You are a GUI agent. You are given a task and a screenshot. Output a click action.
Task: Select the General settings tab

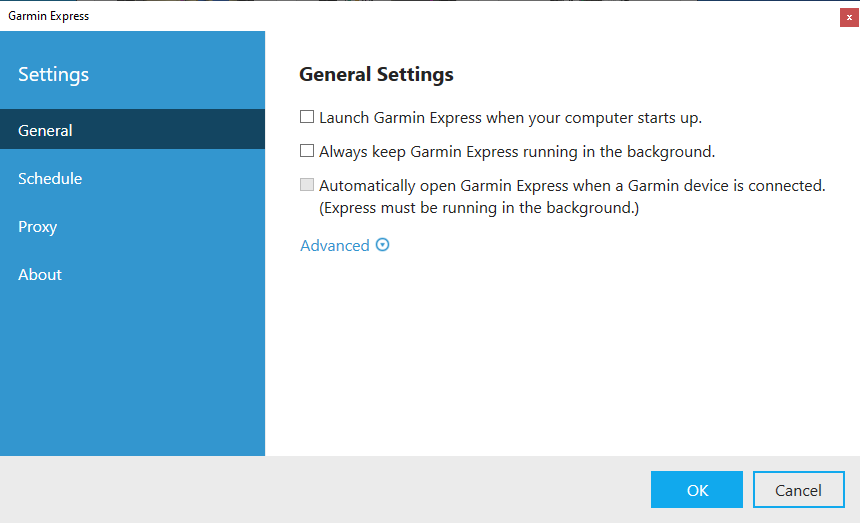[x=132, y=129]
